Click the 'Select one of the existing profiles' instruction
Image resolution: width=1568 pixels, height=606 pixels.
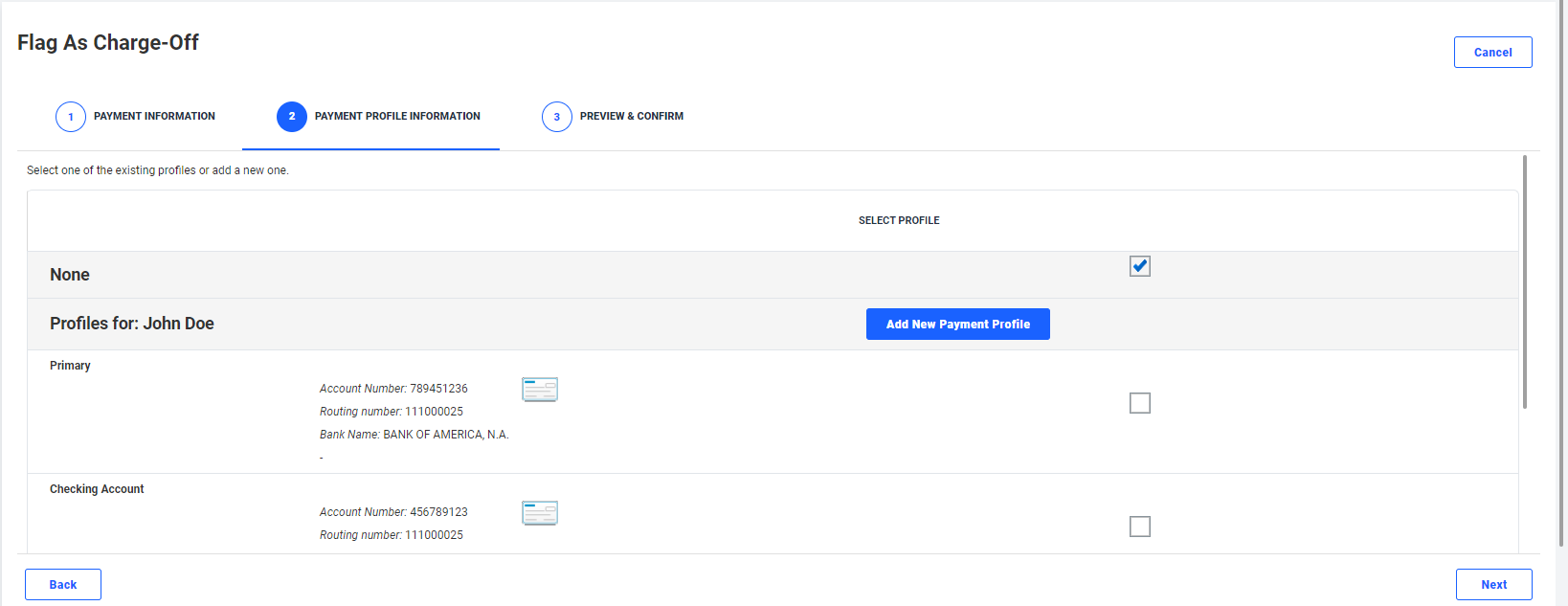pyautogui.click(x=158, y=170)
